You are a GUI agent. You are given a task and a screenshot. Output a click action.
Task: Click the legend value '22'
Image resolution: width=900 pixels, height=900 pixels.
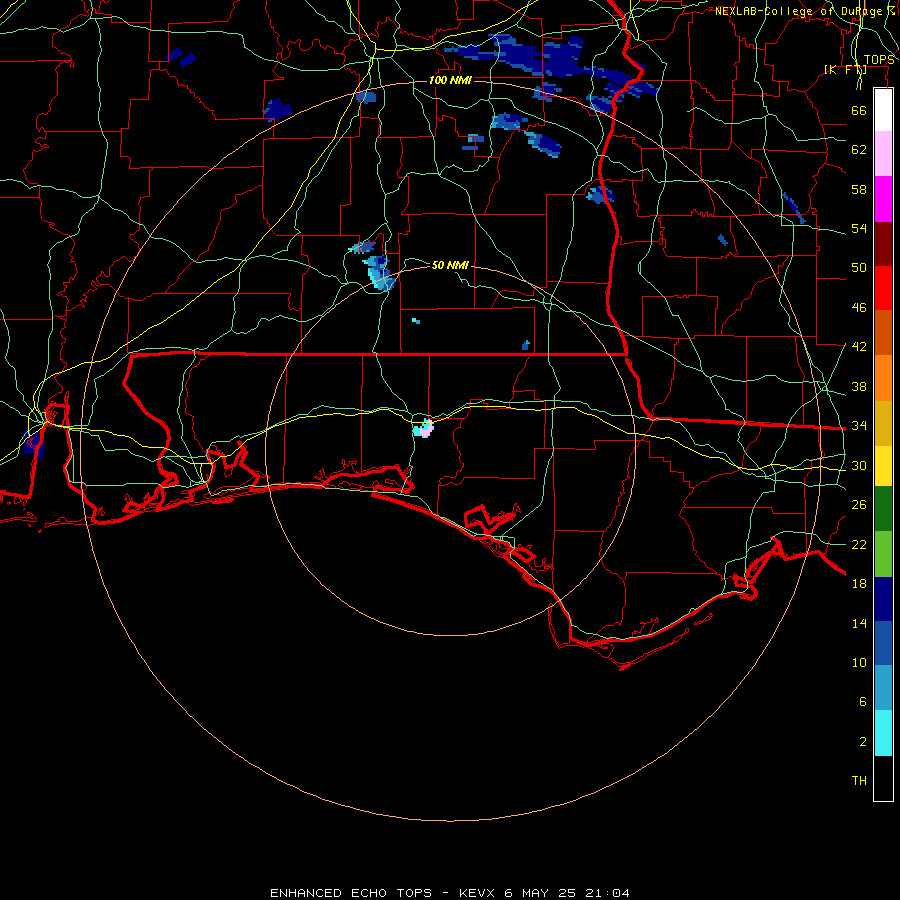[x=859, y=544]
